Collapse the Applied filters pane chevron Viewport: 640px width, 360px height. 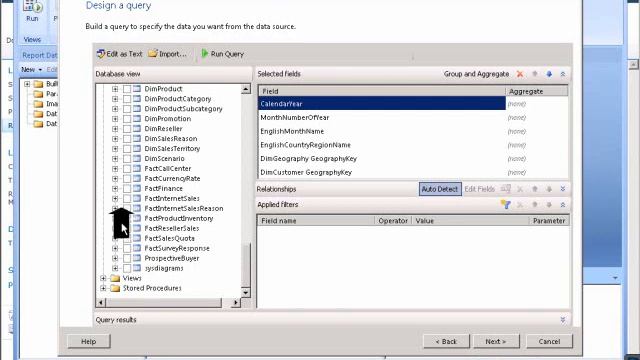tap(563, 204)
